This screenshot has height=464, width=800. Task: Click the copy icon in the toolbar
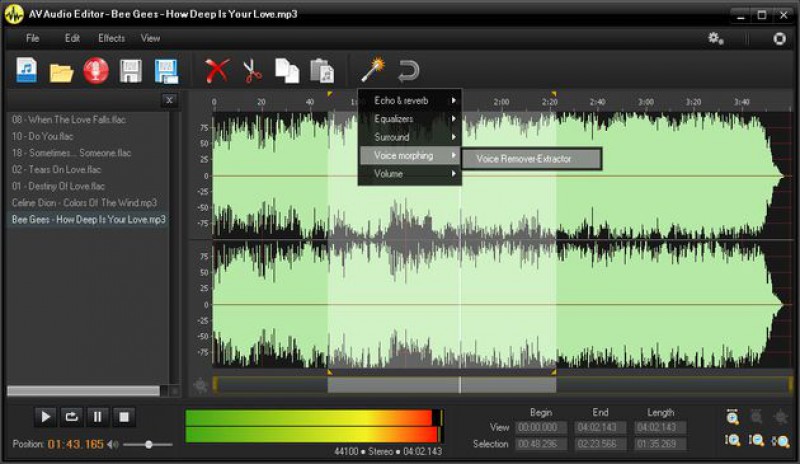(287, 71)
